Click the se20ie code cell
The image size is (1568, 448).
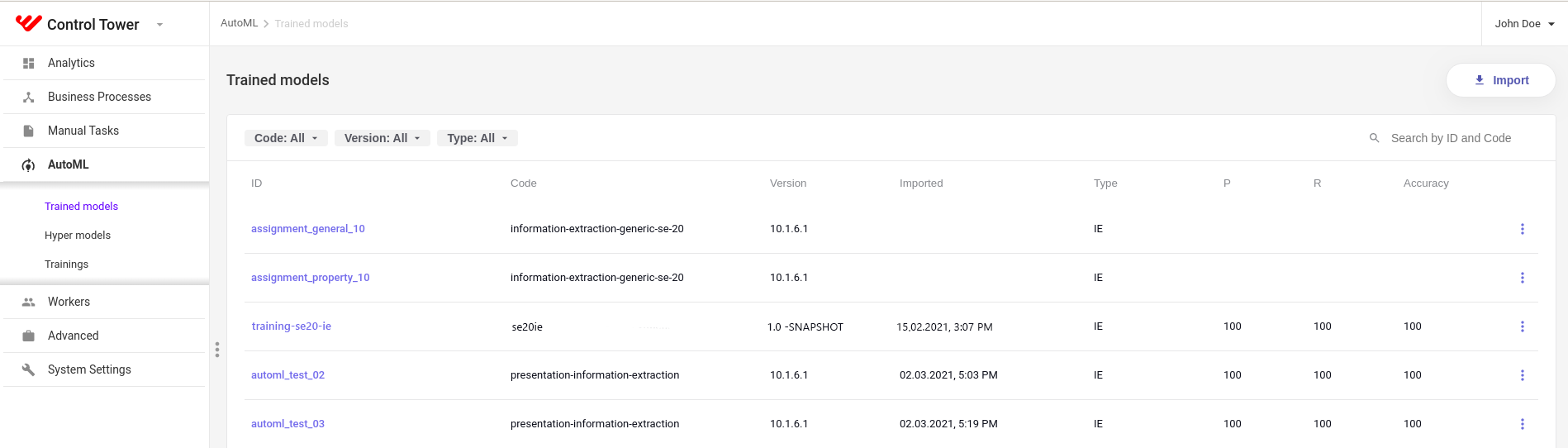pyautogui.click(x=527, y=326)
